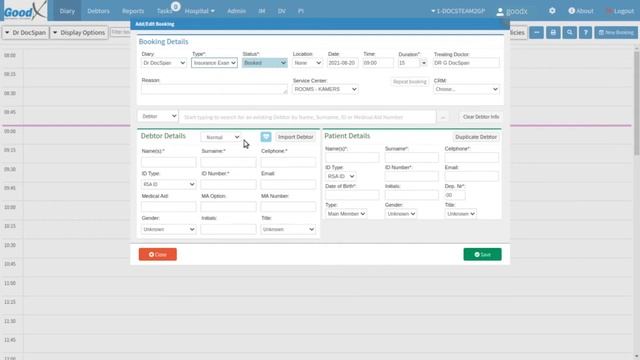Click the Duplicate Debtor button
Screen dimensions: 640x360
(x=476, y=137)
